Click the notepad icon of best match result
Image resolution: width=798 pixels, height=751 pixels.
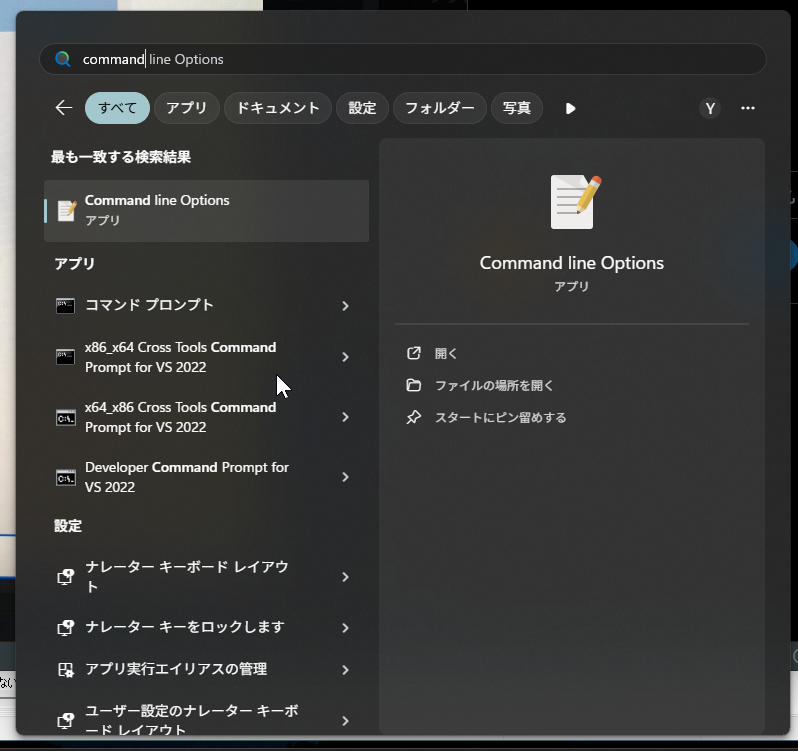[67, 211]
